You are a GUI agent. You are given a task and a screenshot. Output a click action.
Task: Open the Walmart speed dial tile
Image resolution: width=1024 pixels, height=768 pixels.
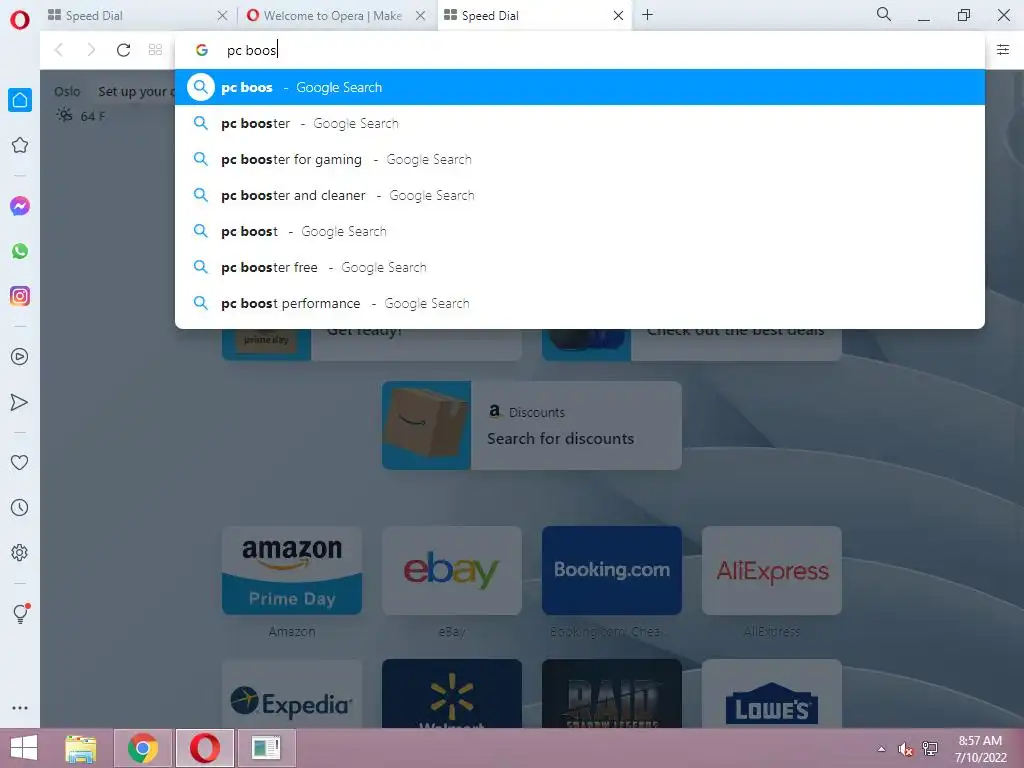point(452,694)
